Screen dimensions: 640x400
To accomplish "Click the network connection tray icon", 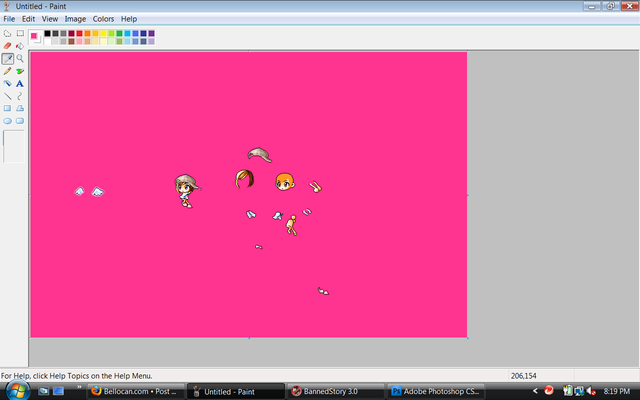I will click(x=579, y=391).
